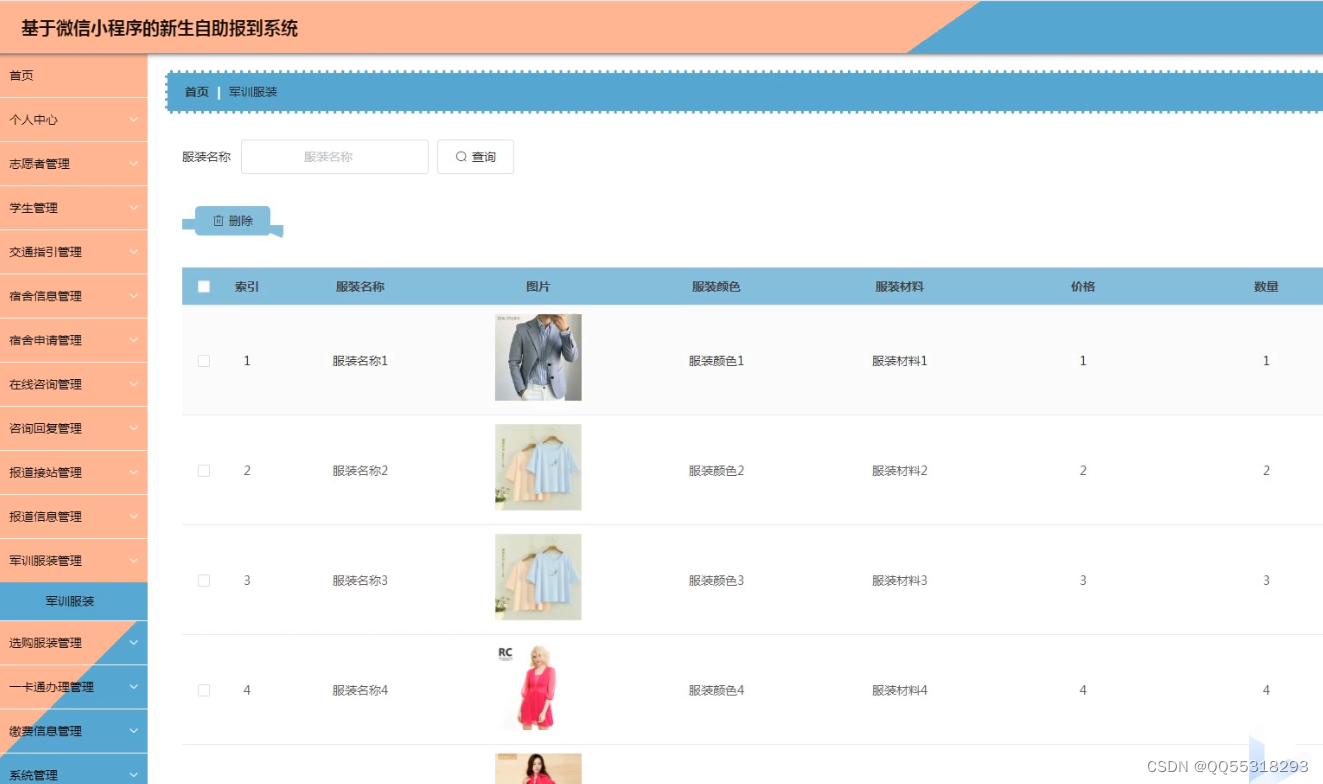This screenshot has height=784, width=1323.
Task: Expand the 一卡通办理管理 sidebar menu
Action: pyautogui.click(x=74, y=687)
